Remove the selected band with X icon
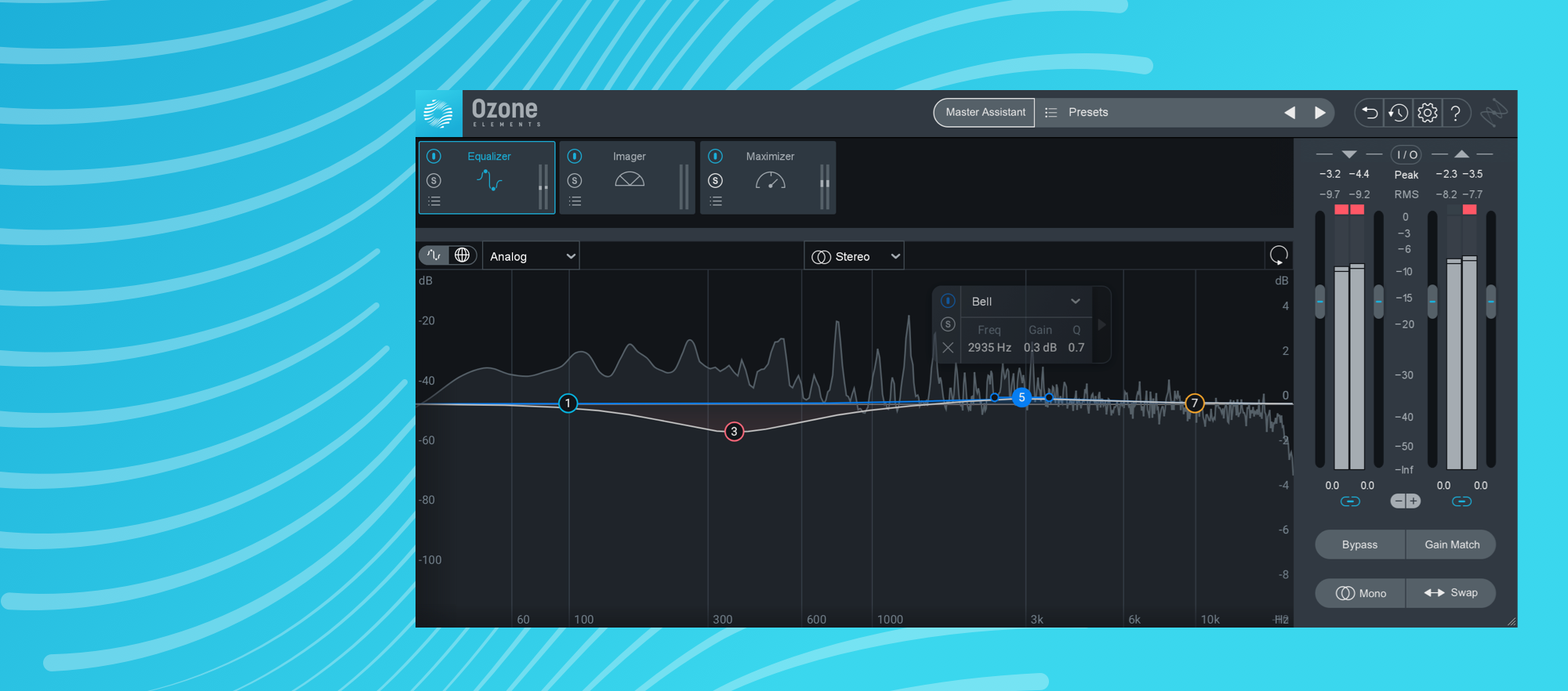 [948, 348]
